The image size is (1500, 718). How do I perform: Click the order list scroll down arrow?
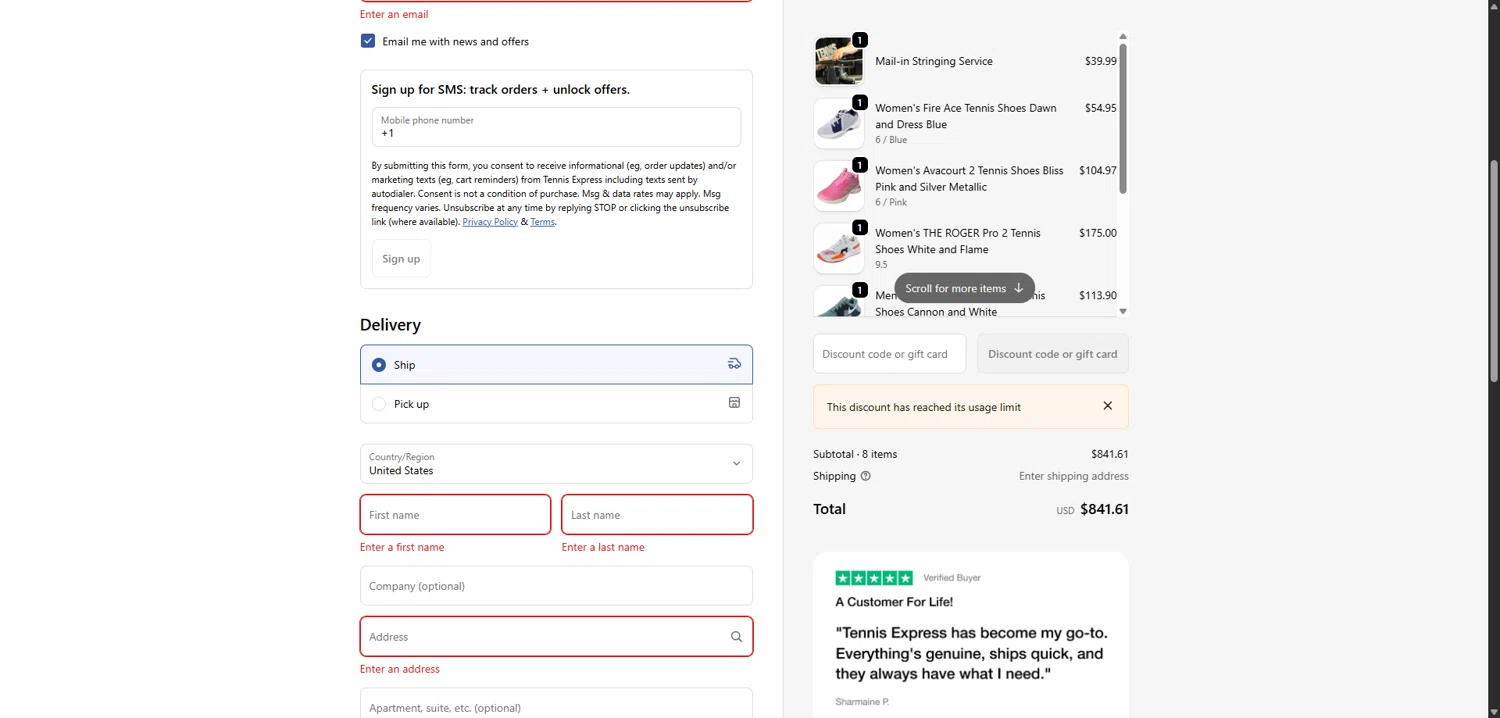click(1123, 311)
